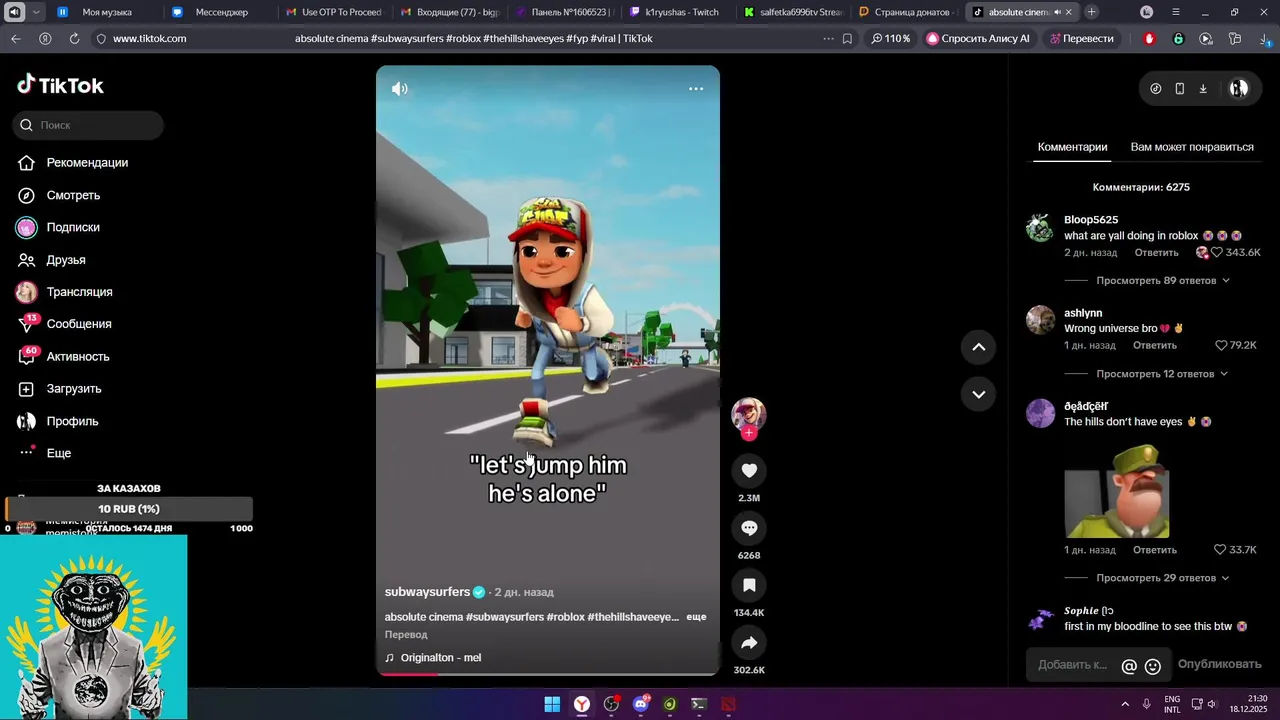Open the officer image in comment

click(x=1116, y=489)
